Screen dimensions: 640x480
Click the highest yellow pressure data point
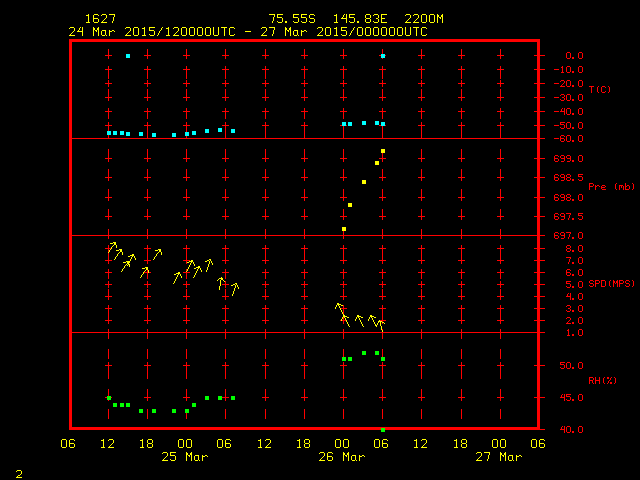pyautogui.click(x=383, y=152)
